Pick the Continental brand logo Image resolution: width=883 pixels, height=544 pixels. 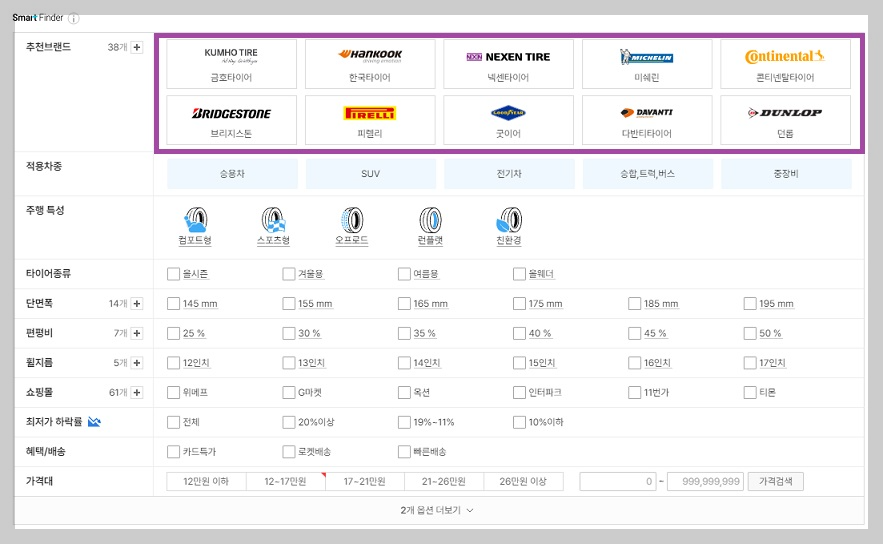pyautogui.click(x=785, y=56)
